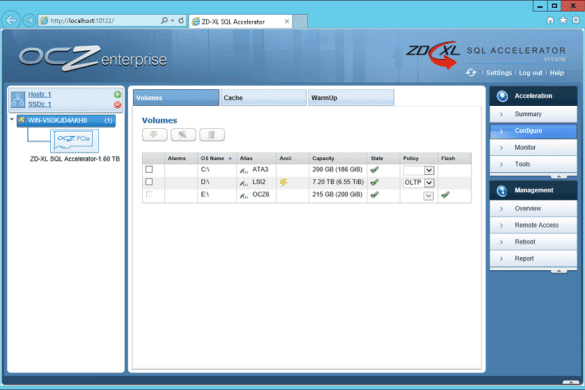Open Summary in Acceleration menu
Screen dimensions: 585x390
tap(533, 114)
